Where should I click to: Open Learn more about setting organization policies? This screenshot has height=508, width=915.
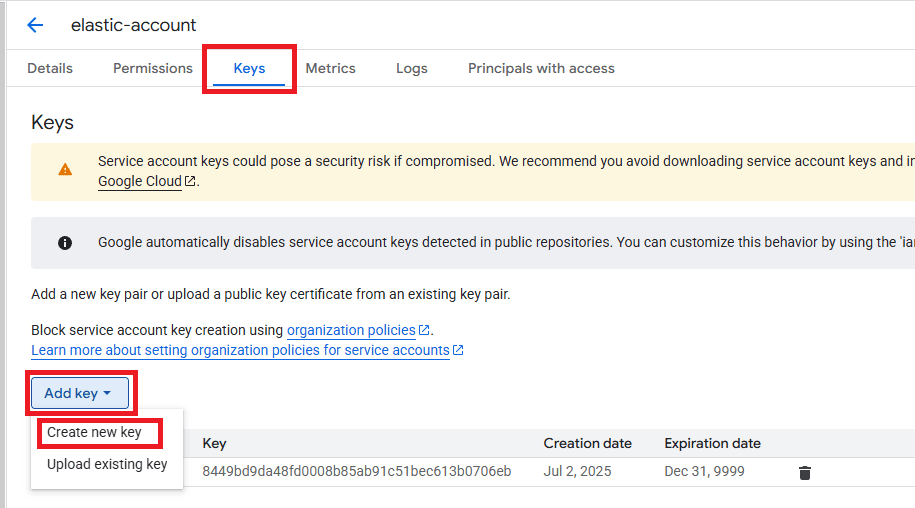pyautogui.click(x=240, y=351)
